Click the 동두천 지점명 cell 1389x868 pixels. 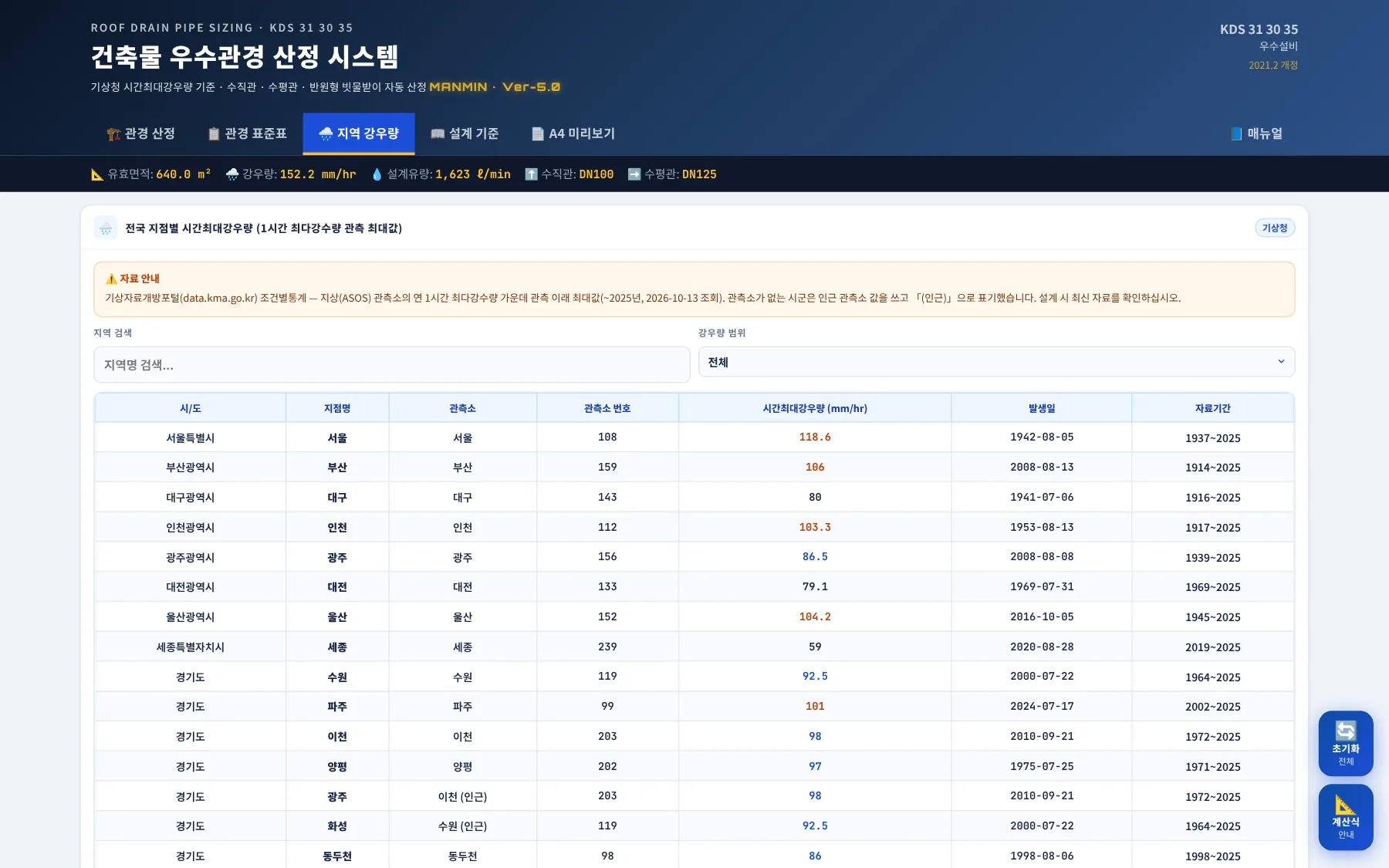tap(337, 856)
